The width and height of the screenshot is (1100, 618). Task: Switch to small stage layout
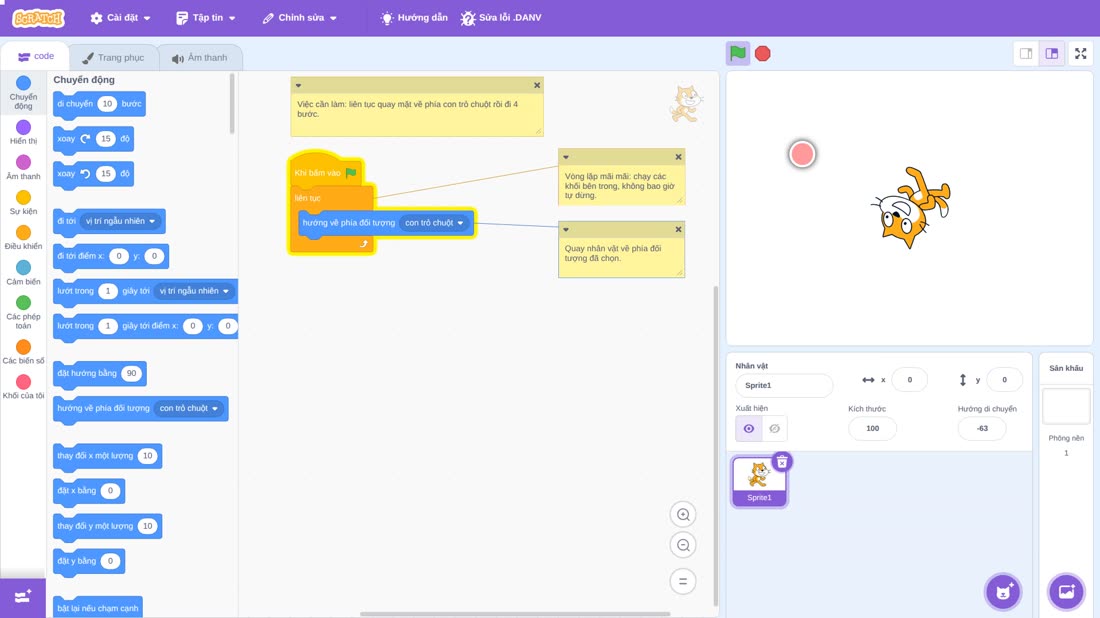pos(1026,53)
